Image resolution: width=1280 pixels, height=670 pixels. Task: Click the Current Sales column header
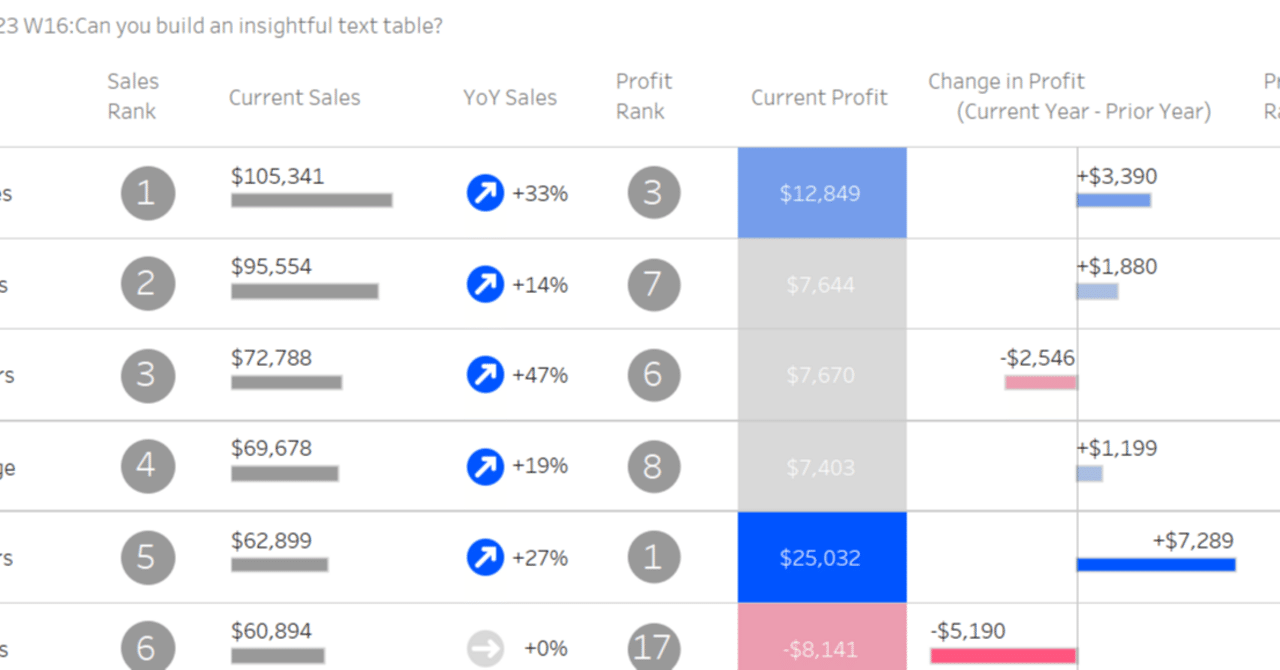294,97
